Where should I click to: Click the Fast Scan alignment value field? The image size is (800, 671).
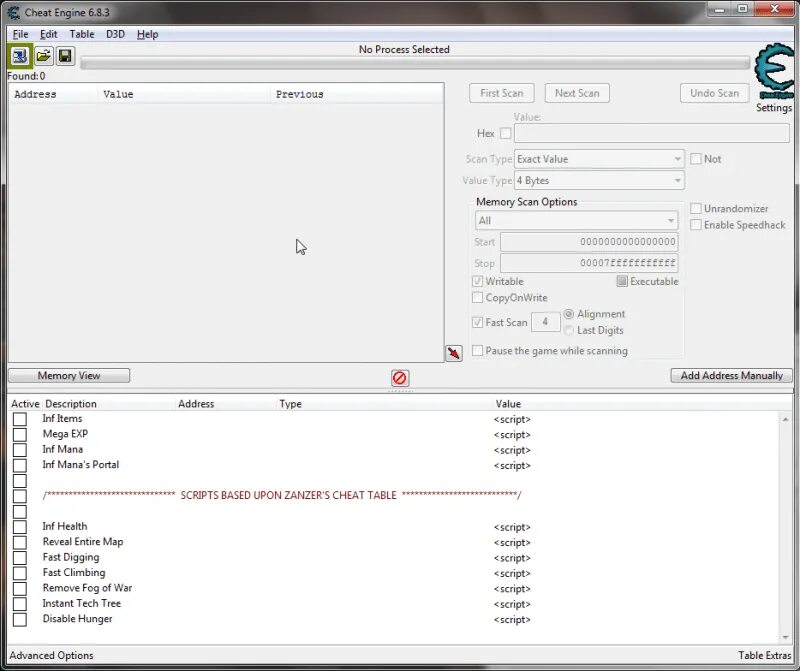pyautogui.click(x=545, y=322)
